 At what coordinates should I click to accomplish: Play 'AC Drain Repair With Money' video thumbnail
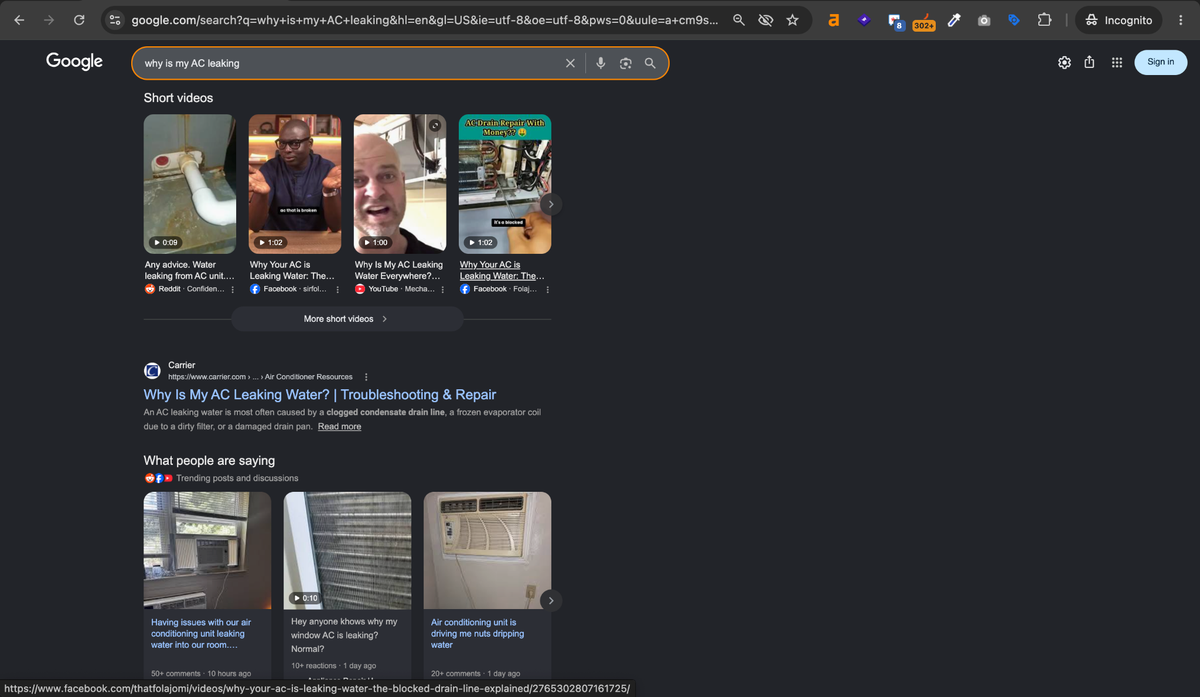click(505, 184)
